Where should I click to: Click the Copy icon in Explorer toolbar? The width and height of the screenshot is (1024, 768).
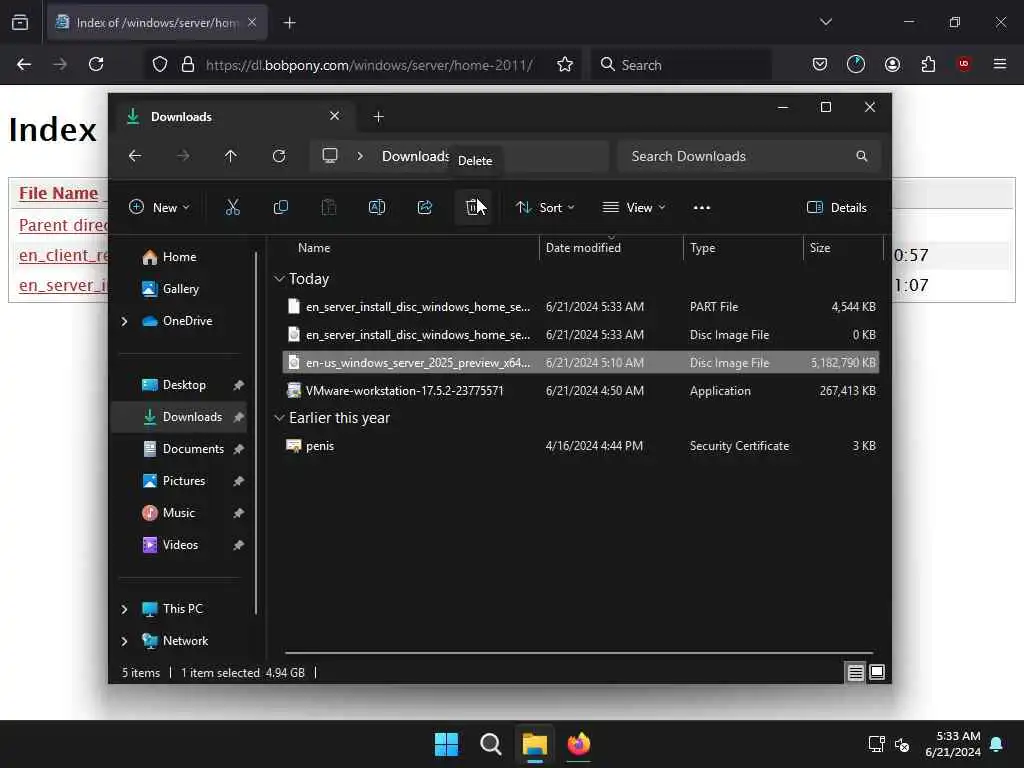click(x=281, y=208)
